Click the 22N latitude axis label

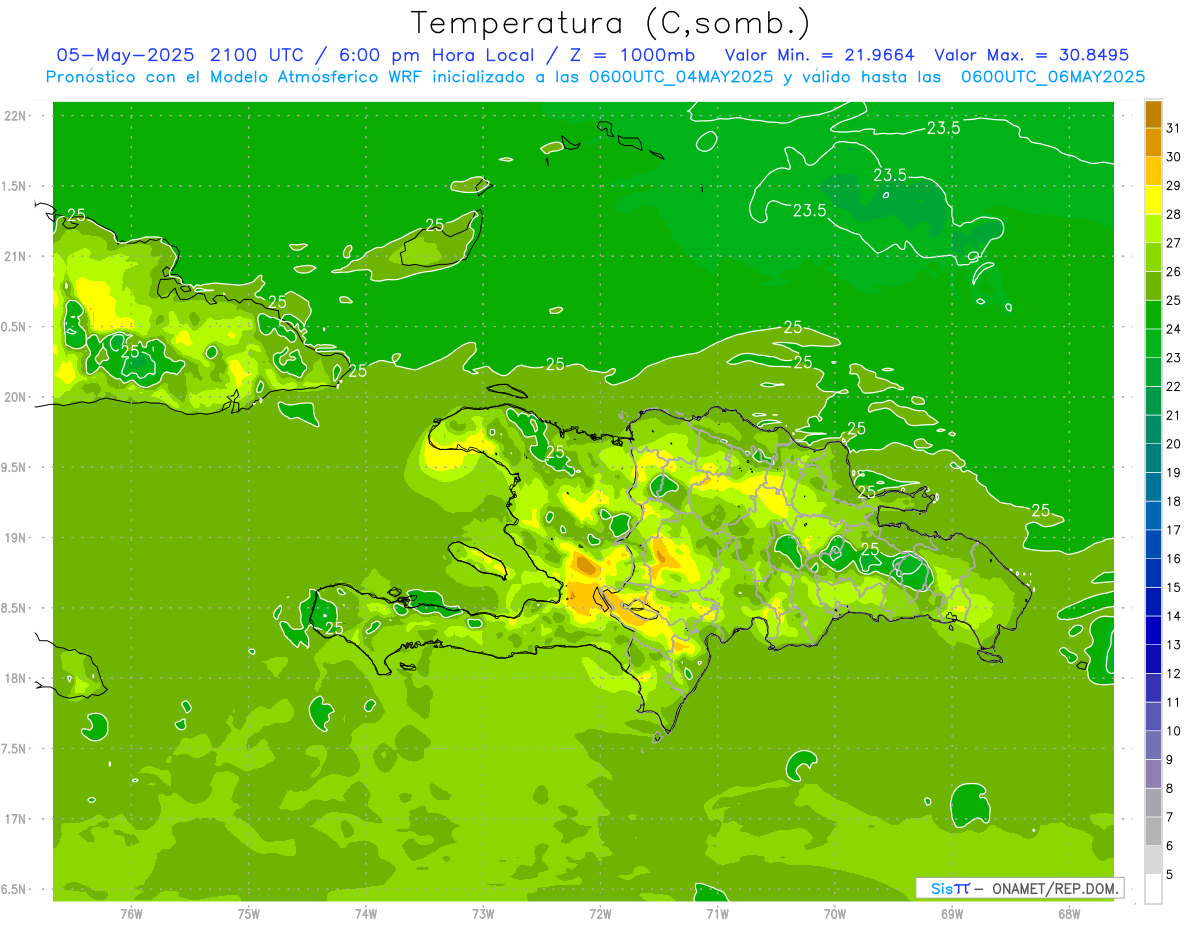[15, 116]
